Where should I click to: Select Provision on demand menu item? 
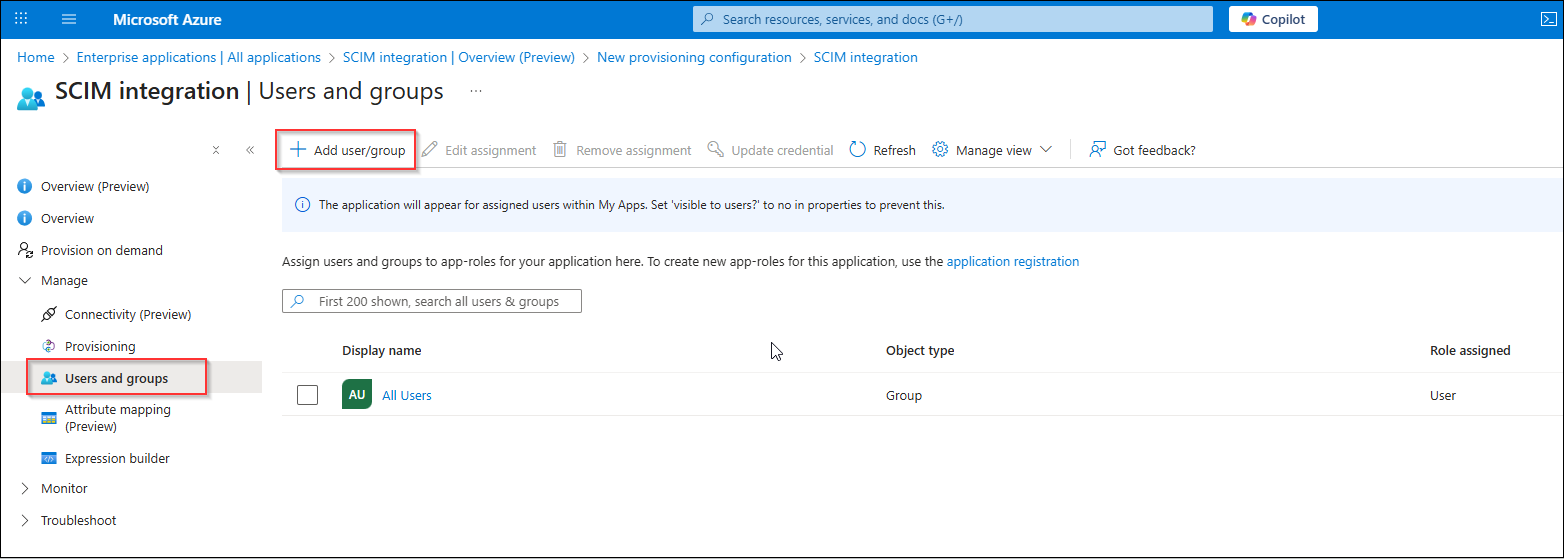click(101, 250)
